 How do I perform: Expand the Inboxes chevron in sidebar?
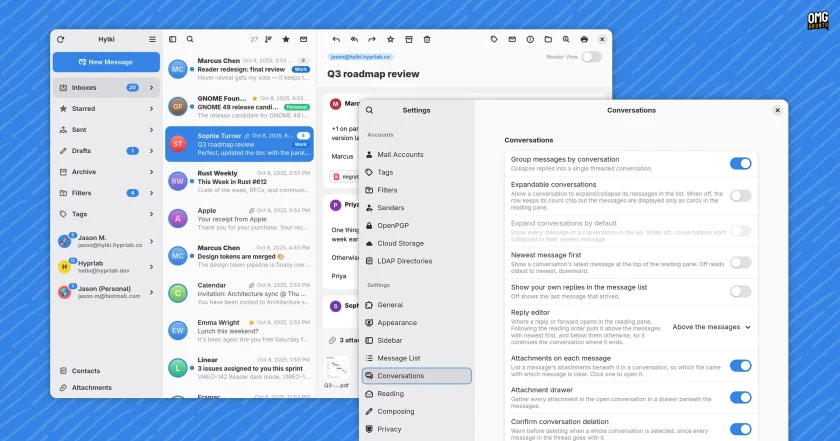pos(152,87)
